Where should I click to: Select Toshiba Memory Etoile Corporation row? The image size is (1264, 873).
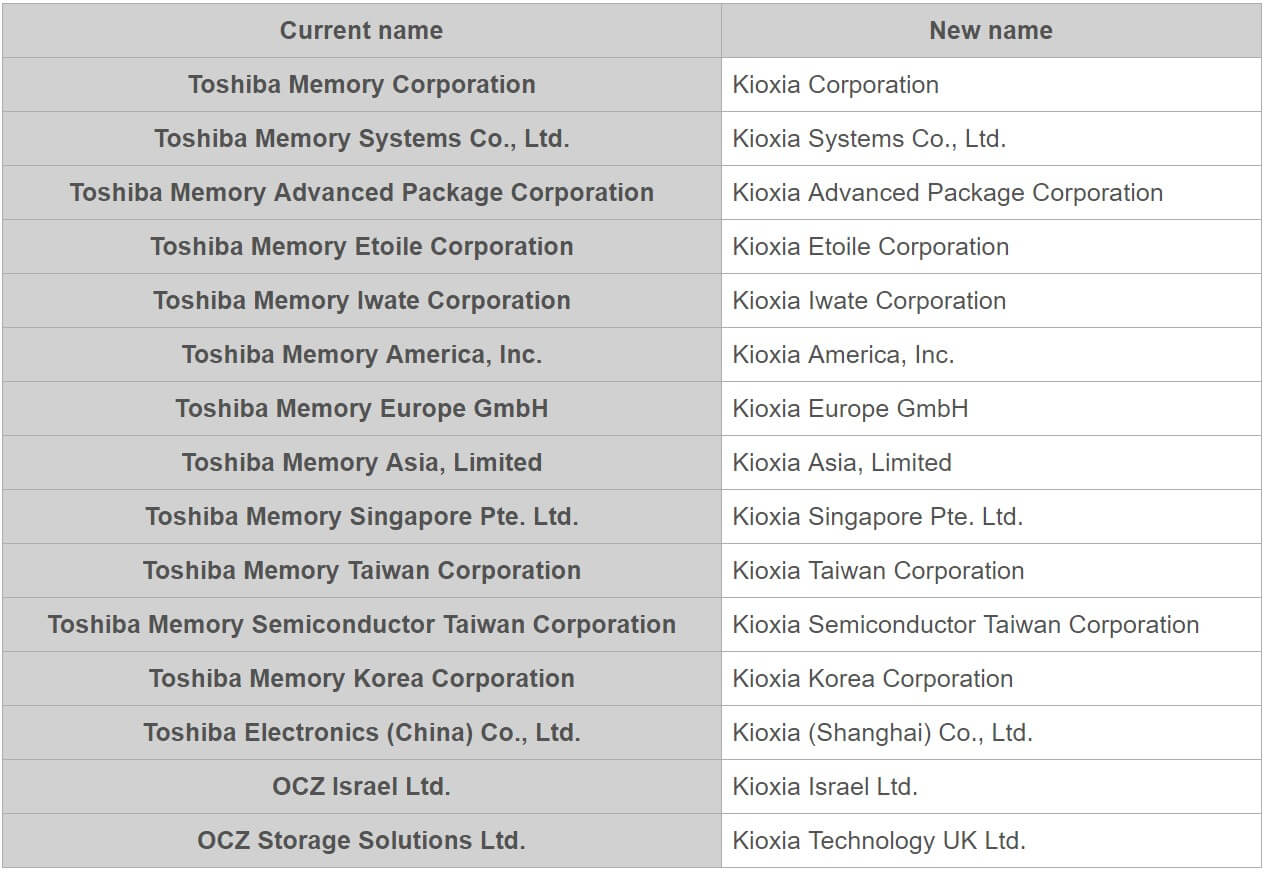632,247
